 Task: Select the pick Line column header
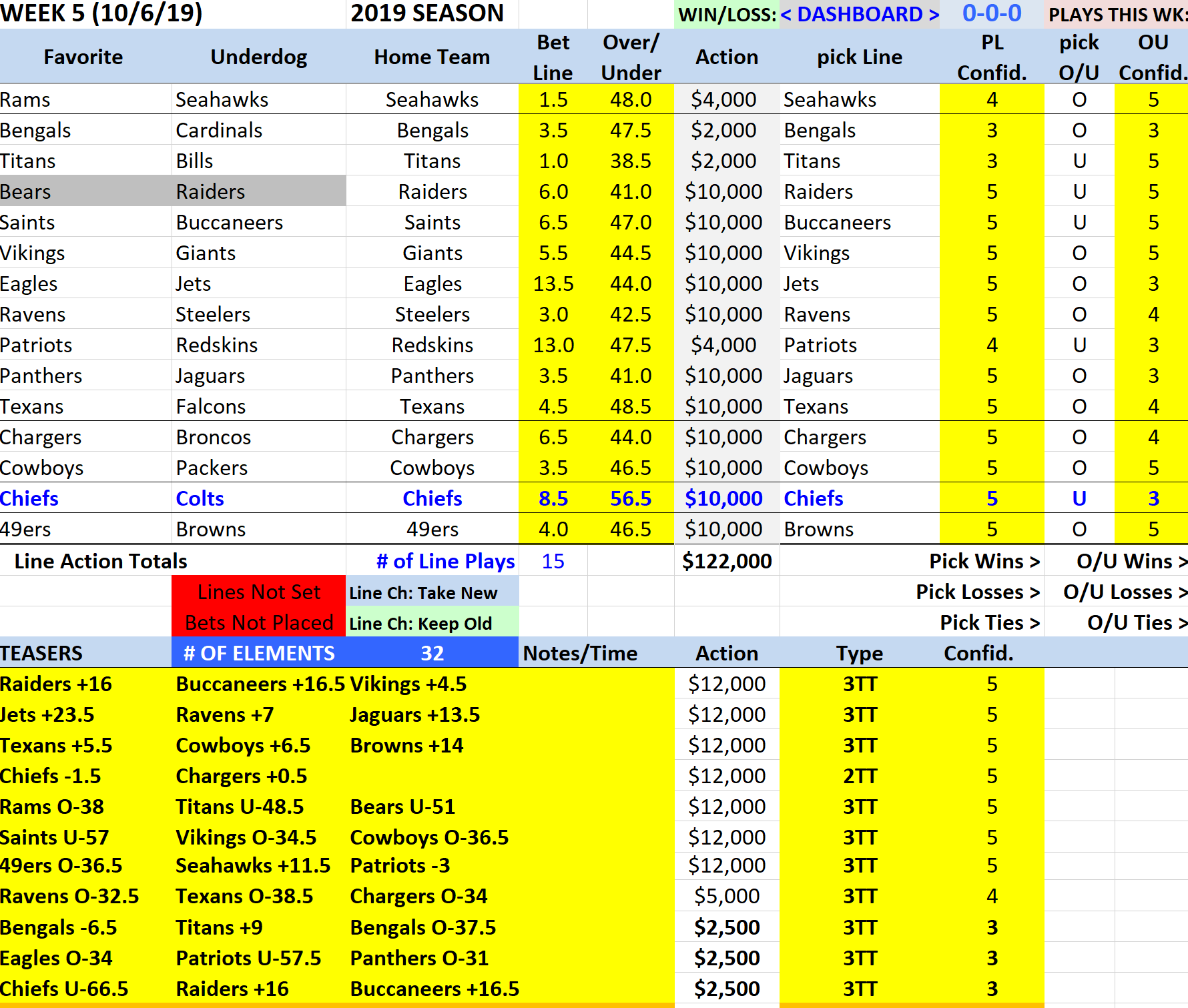pyautogui.click(x=860, y=57)
